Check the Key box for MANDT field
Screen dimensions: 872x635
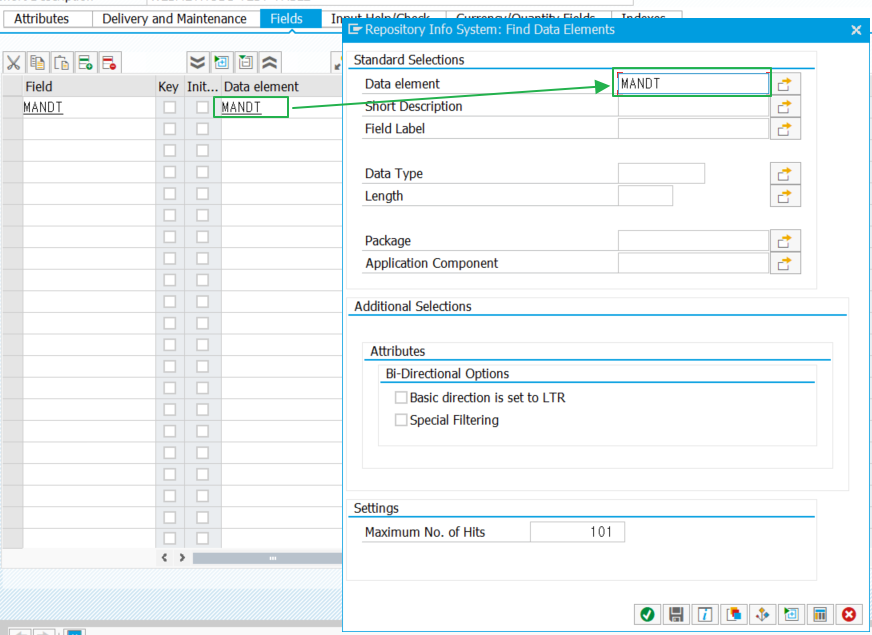[x=169, y=108]
